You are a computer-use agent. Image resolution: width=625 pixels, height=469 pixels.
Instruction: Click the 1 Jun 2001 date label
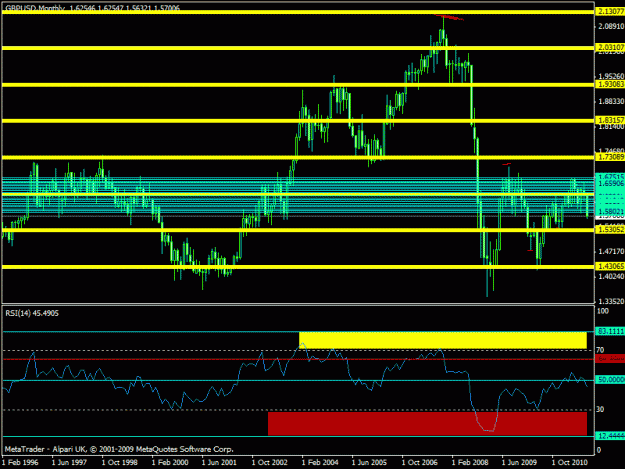point(220,462)
